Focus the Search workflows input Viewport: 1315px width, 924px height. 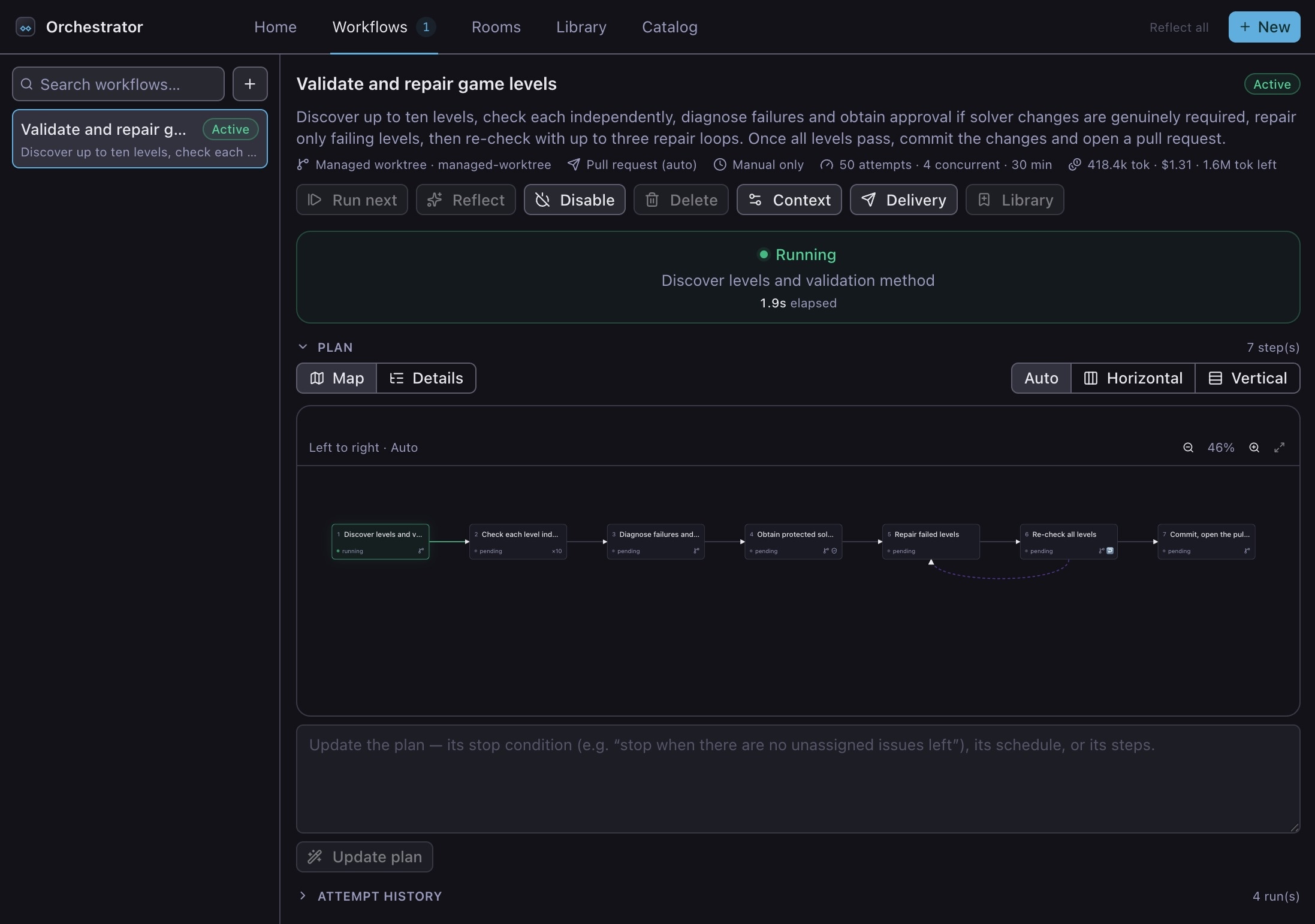pos(118,84)
